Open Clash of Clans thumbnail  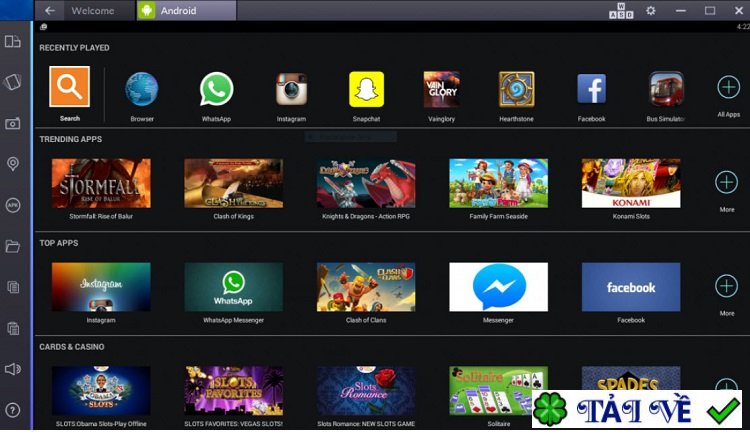pyautogui.click(x=366, y=287)
